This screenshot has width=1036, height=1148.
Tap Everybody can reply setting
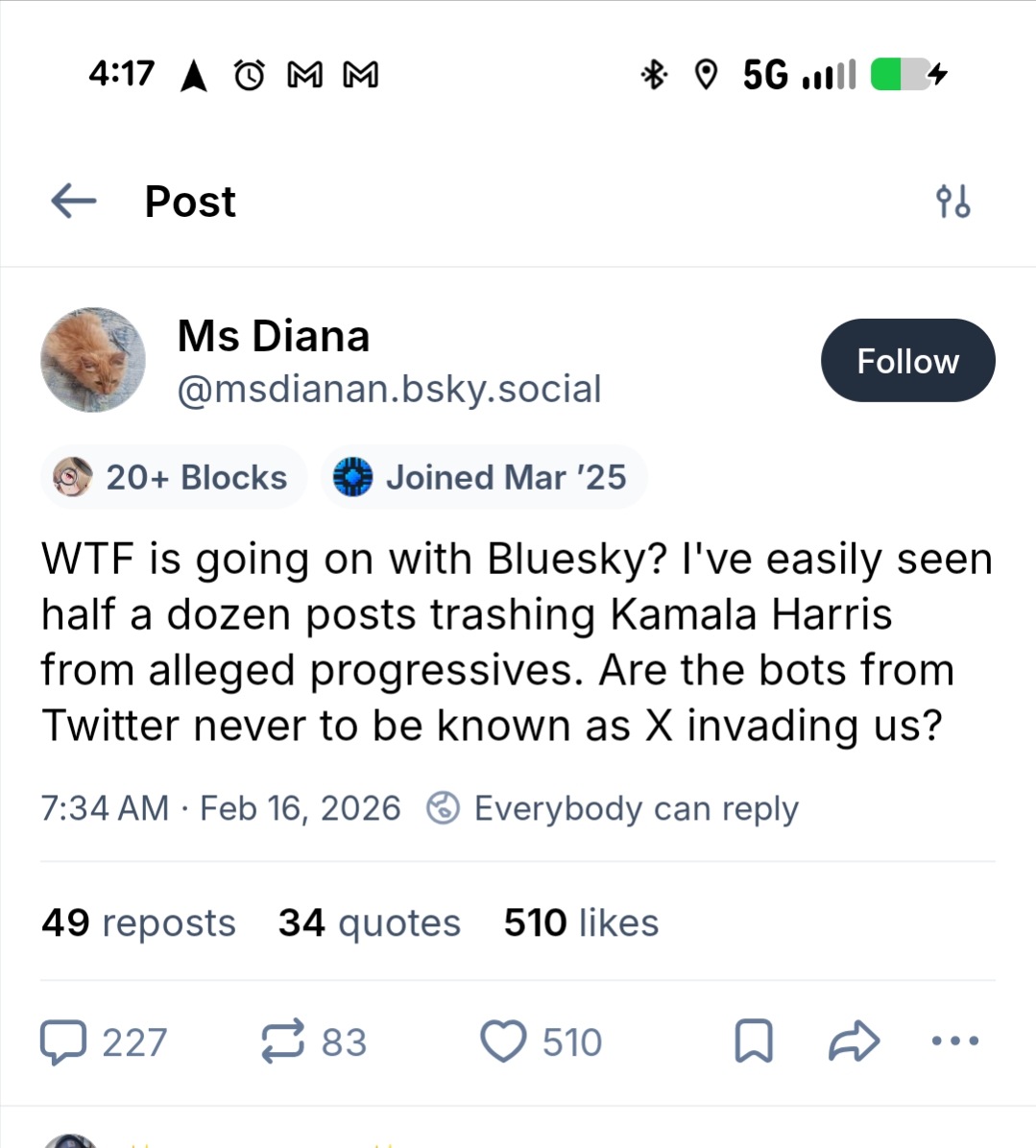pyautogui.click(x=612, y=808)
